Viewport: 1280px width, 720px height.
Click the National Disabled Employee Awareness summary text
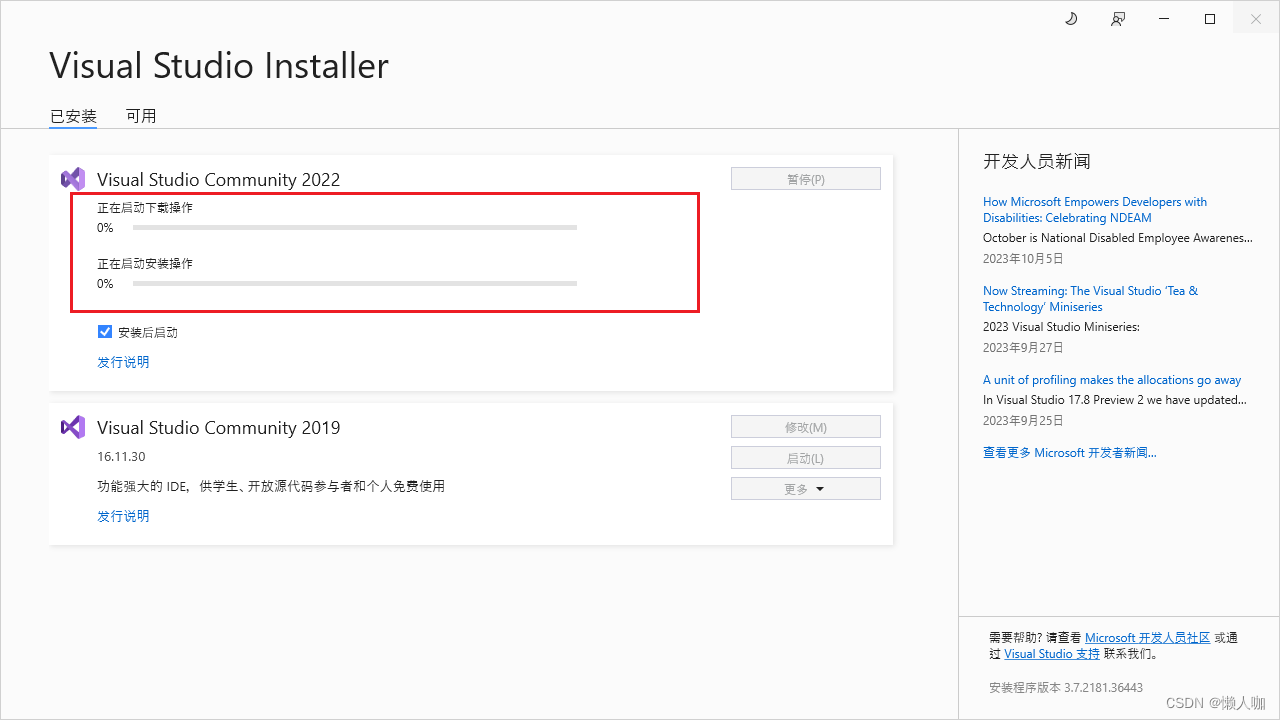[x=1118, y=238]
